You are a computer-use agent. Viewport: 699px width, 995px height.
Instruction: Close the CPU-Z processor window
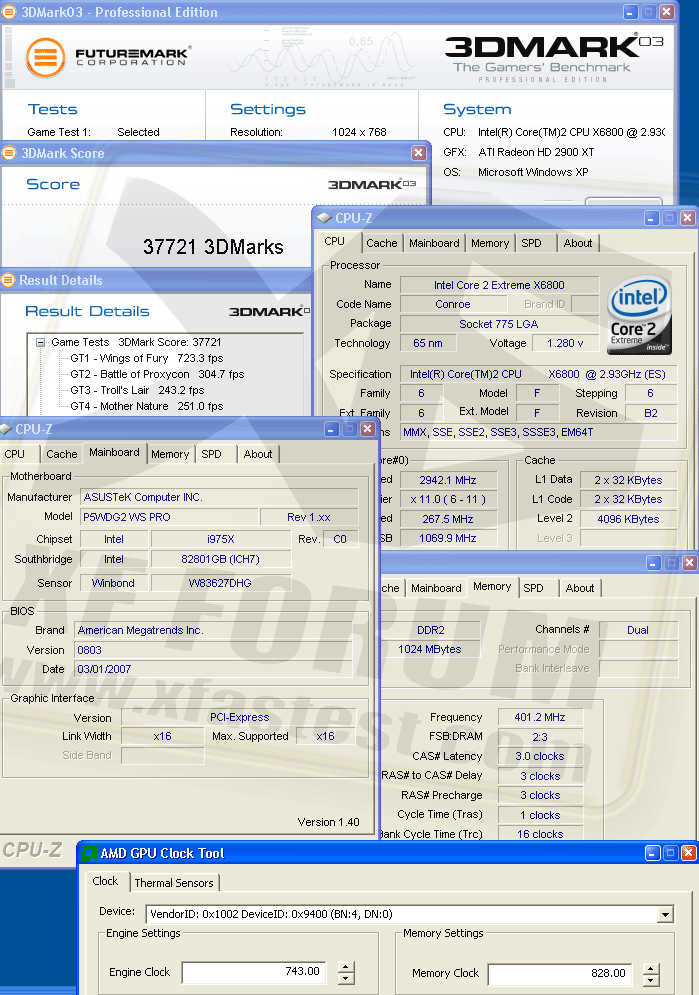(688, 218)
